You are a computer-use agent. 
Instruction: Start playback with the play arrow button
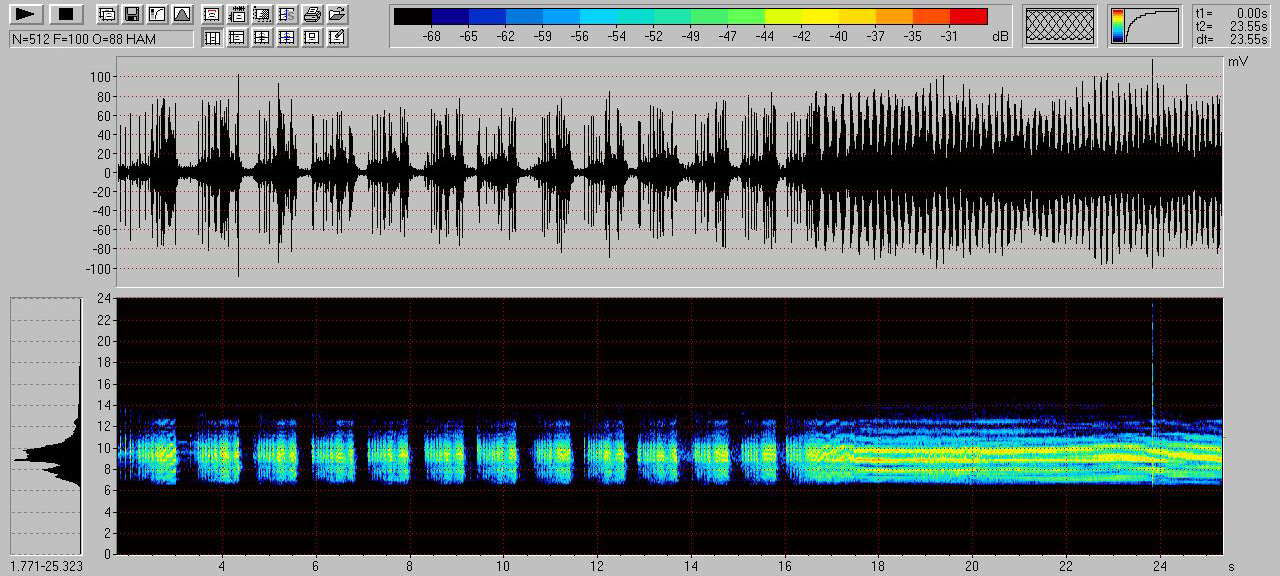[27, 14]
